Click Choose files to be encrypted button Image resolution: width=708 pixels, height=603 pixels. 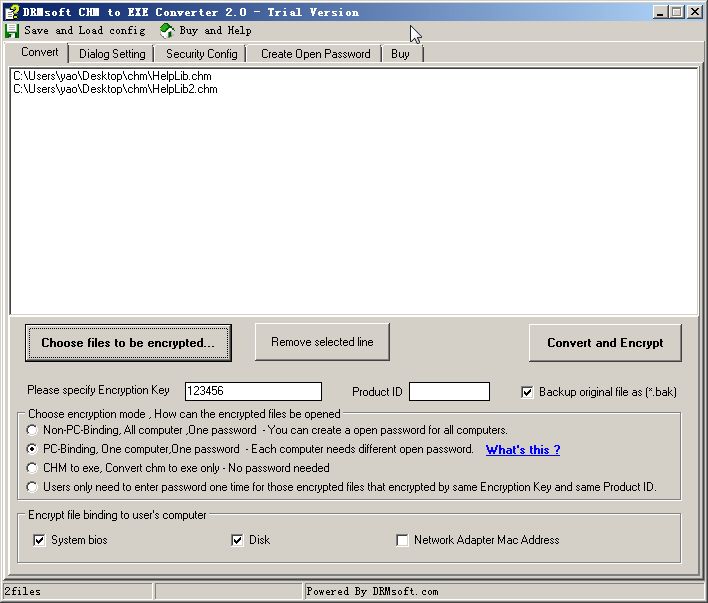(128, 343)
